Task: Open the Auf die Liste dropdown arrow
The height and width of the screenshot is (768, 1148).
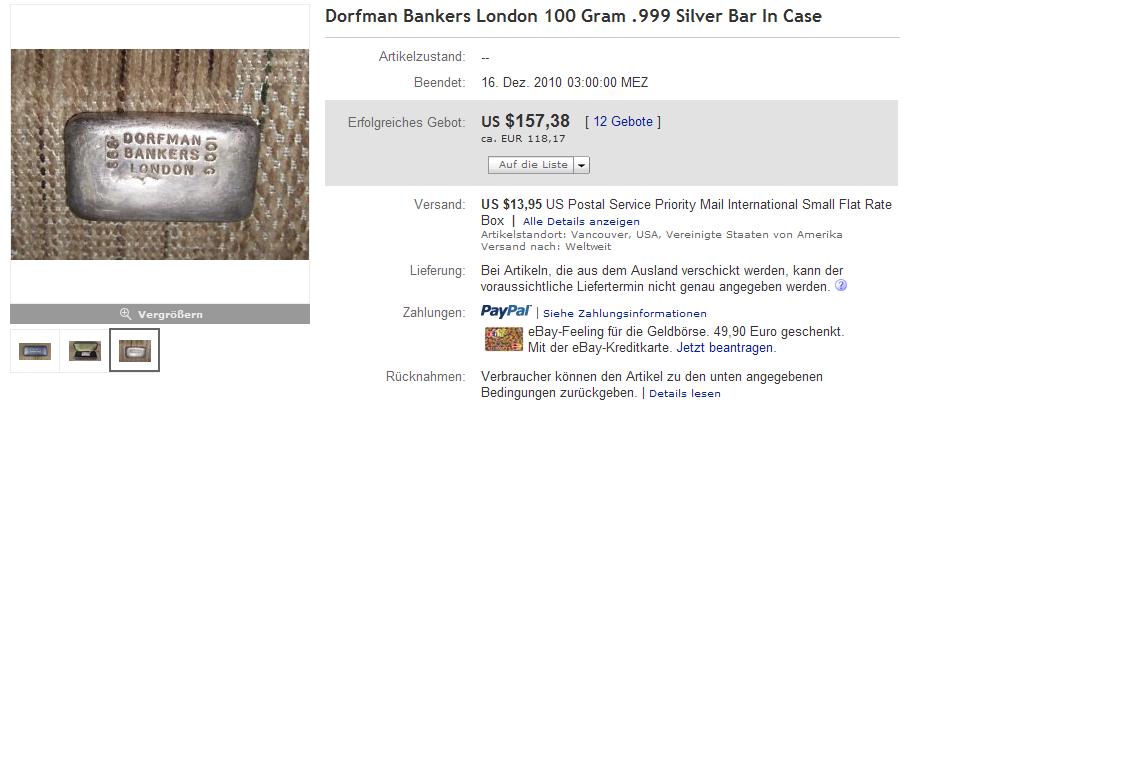Action: coord(581,165)
